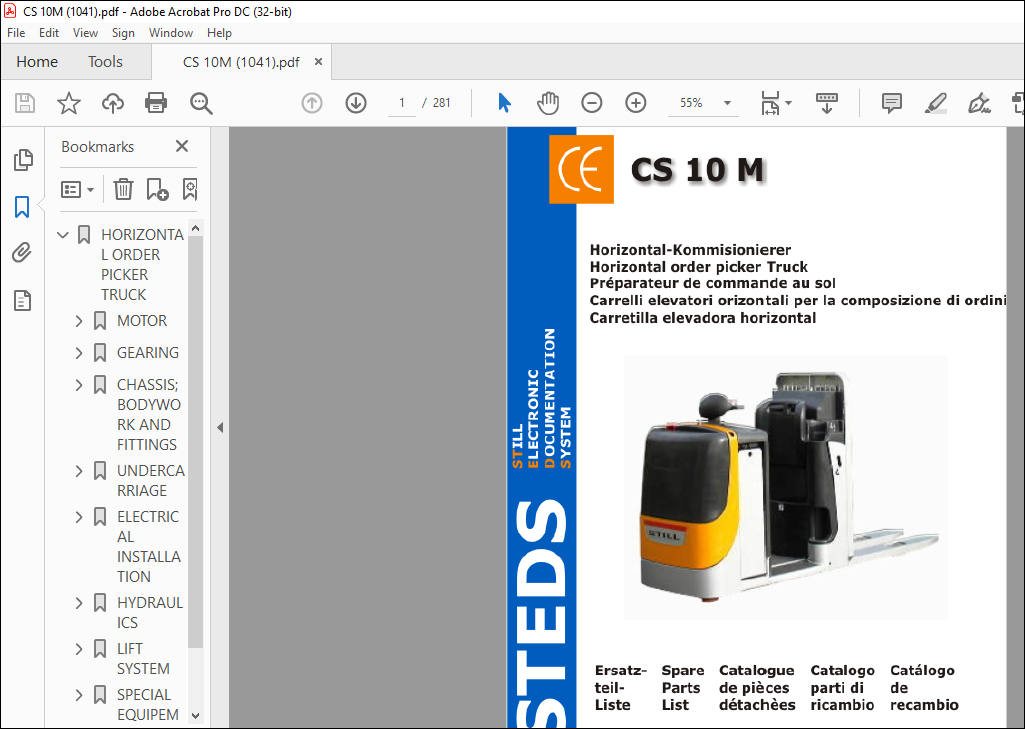Expand the ELECTRICAL INSTALLATION bookmark
Image resolution: width=1025 pixels, height=729 pixels.
click(79, 517)
